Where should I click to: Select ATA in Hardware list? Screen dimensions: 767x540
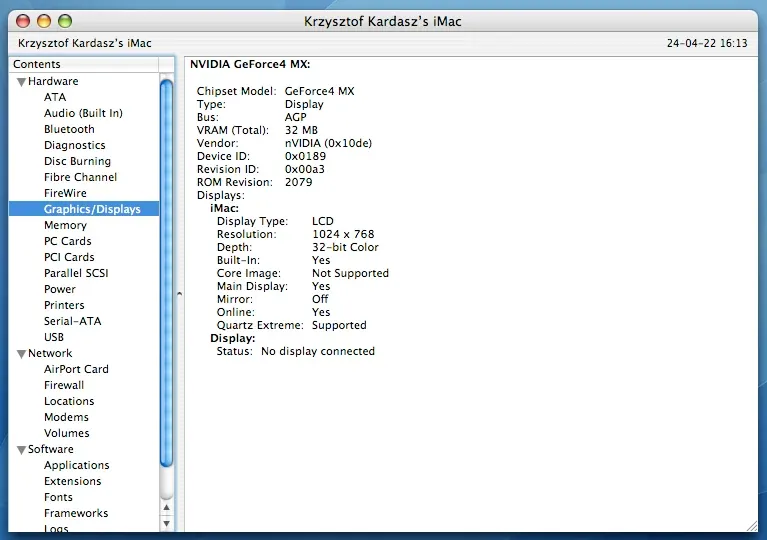pyautogui.click(x=55, y=97)
